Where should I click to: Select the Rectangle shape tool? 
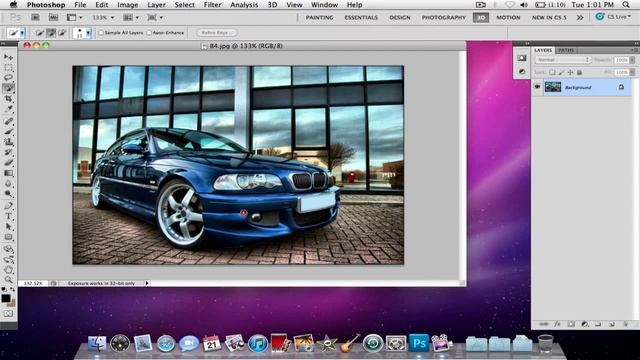pos(8,237)
